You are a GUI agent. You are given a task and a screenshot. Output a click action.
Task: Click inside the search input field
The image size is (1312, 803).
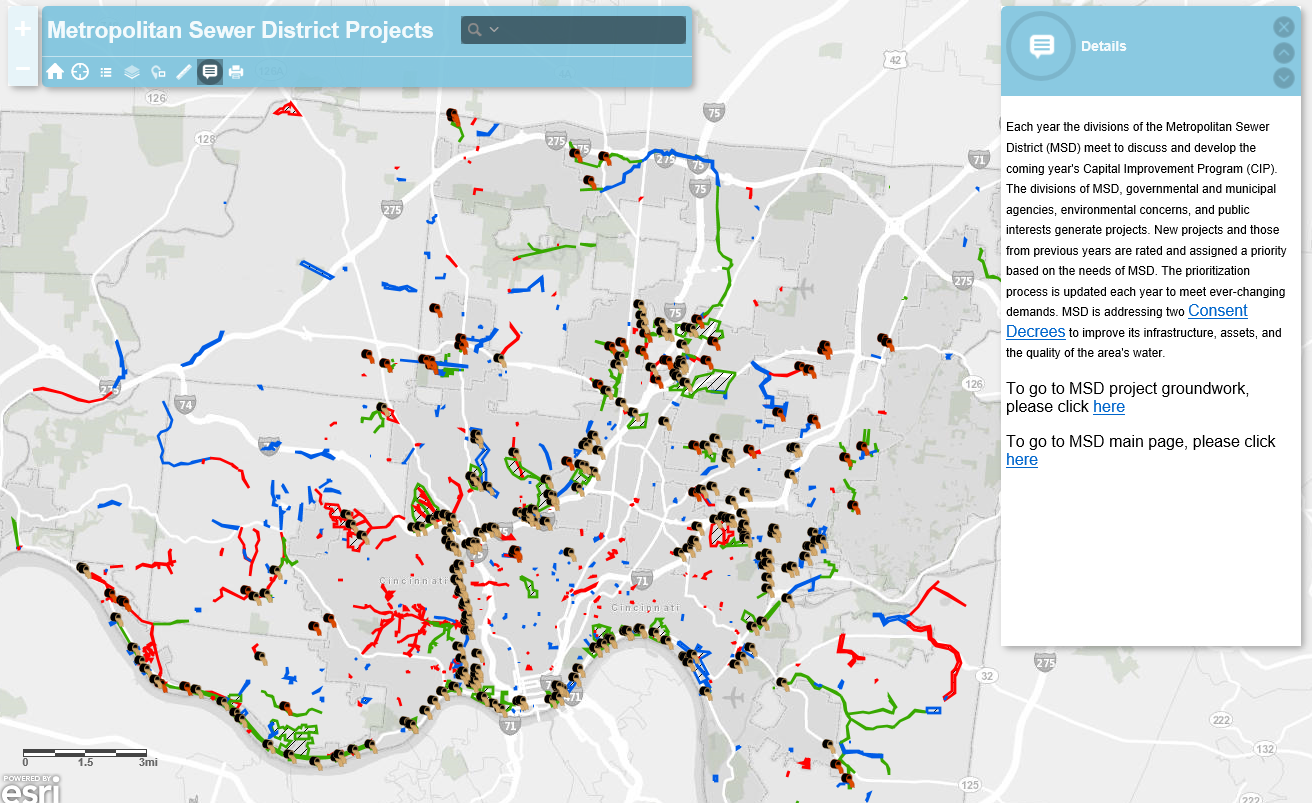pyautogui.click(x=592, y=30)
